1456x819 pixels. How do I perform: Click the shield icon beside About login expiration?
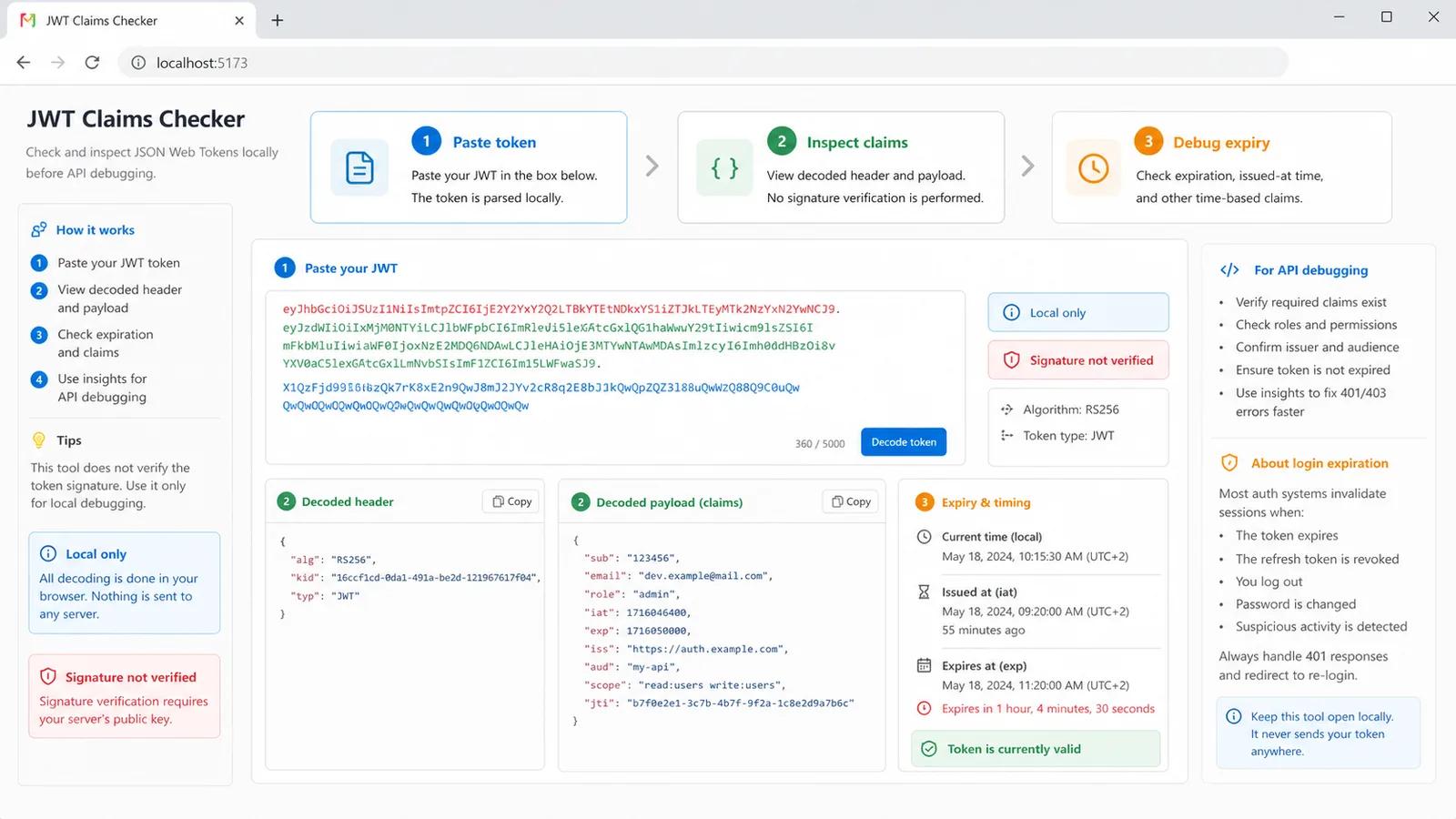click(1229, 462)
